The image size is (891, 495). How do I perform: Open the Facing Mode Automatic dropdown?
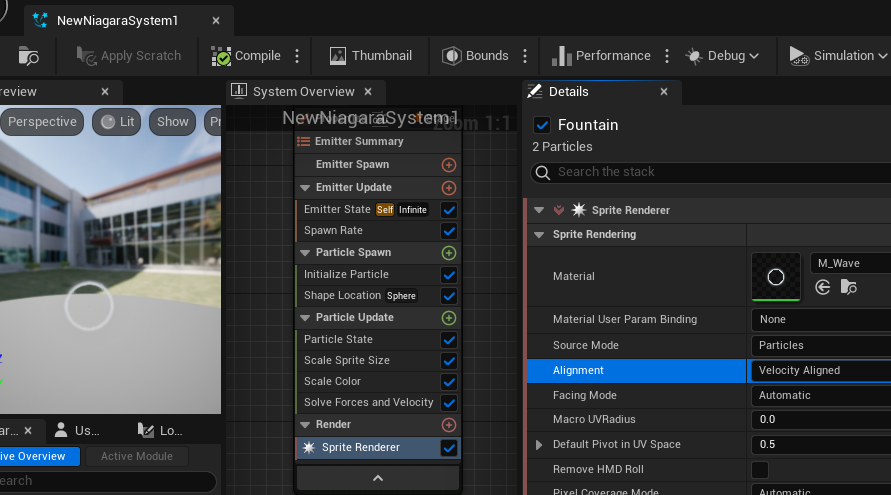point(821,396)
